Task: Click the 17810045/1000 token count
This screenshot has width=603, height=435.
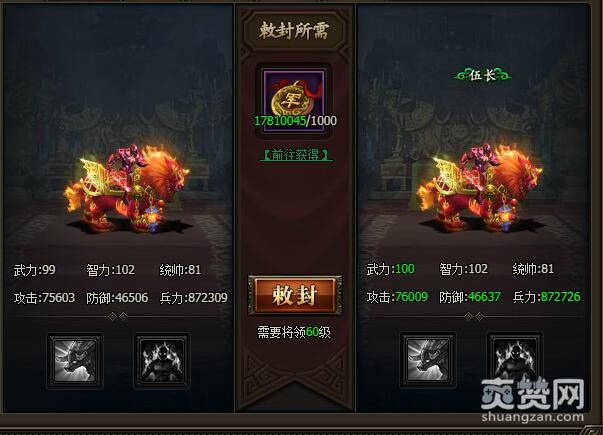Action: click(295, 120)
